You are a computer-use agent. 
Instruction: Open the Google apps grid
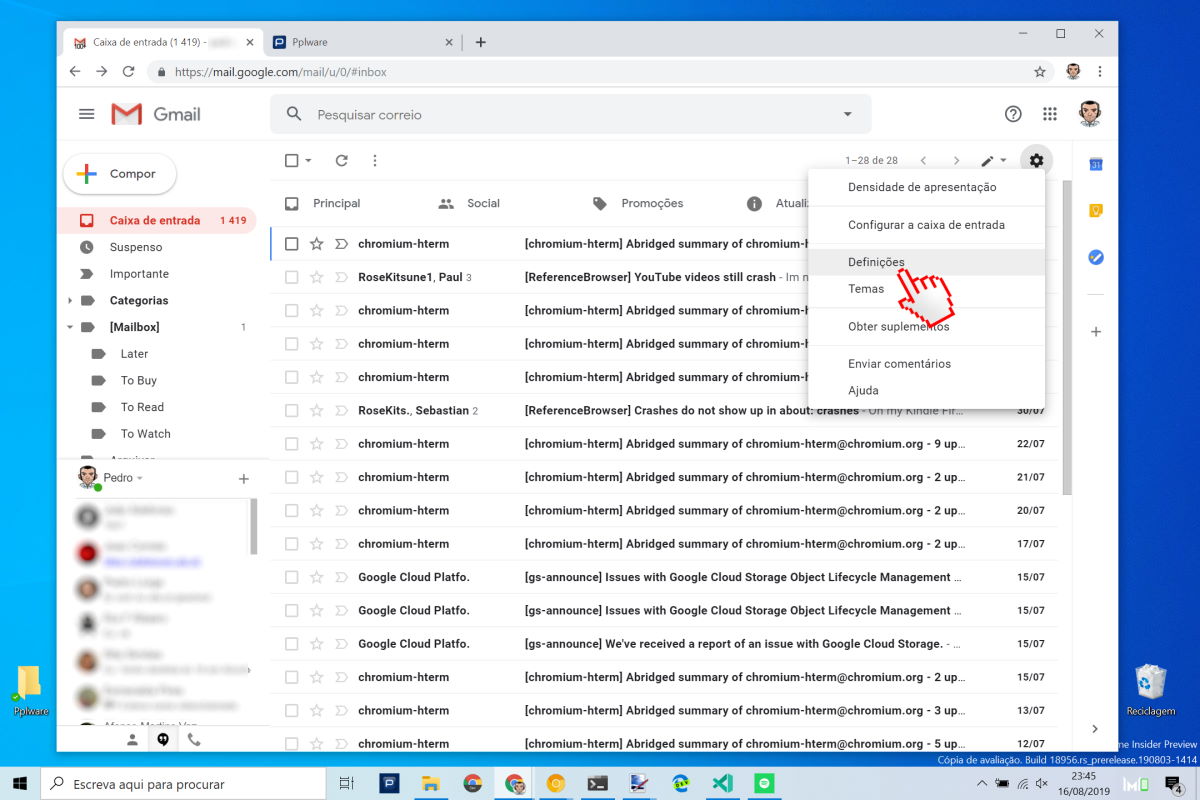pos(1050,114)
